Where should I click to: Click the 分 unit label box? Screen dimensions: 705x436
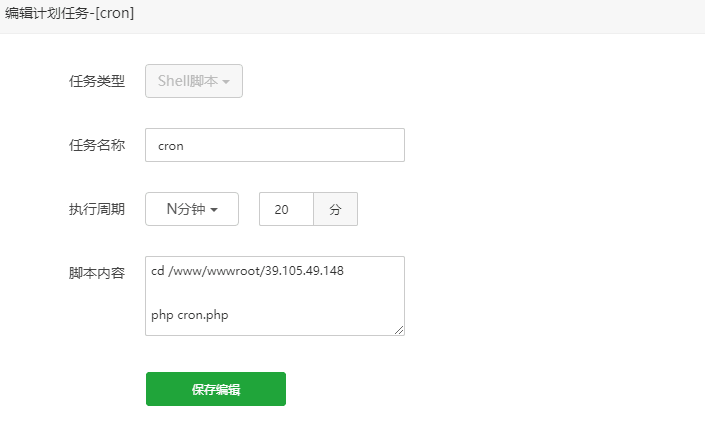[x=335, y=209]
